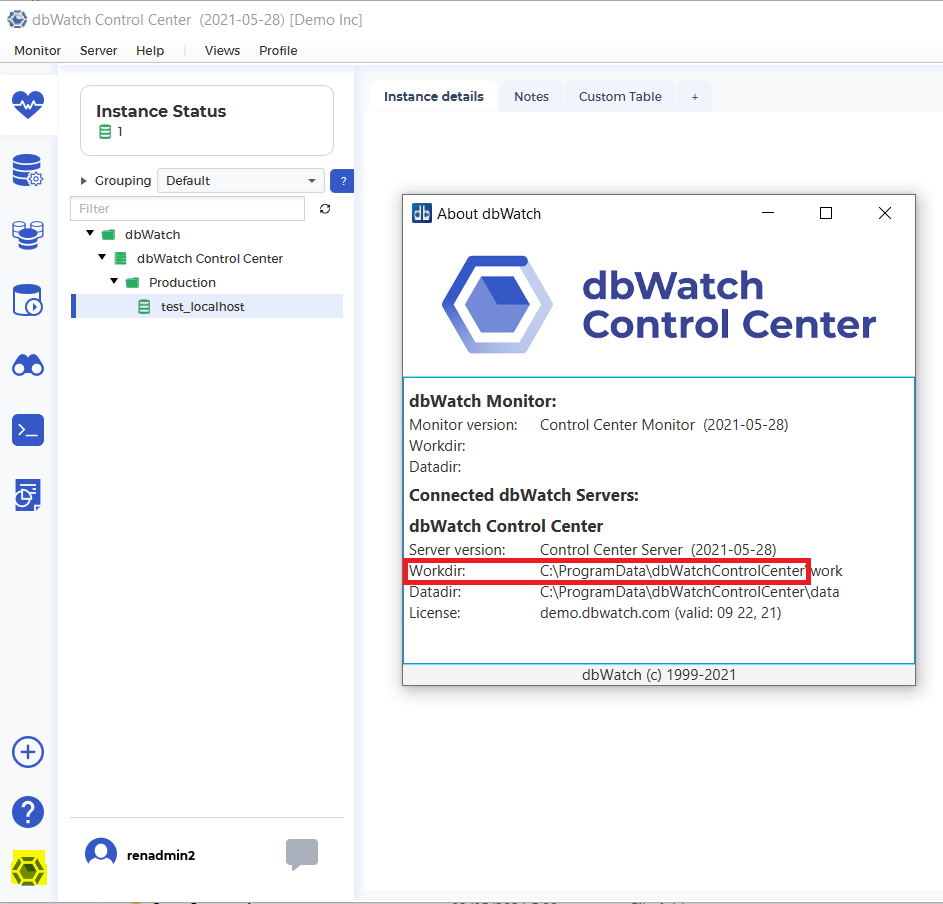Click the Datadir path ending in data

tap(689, 592)
